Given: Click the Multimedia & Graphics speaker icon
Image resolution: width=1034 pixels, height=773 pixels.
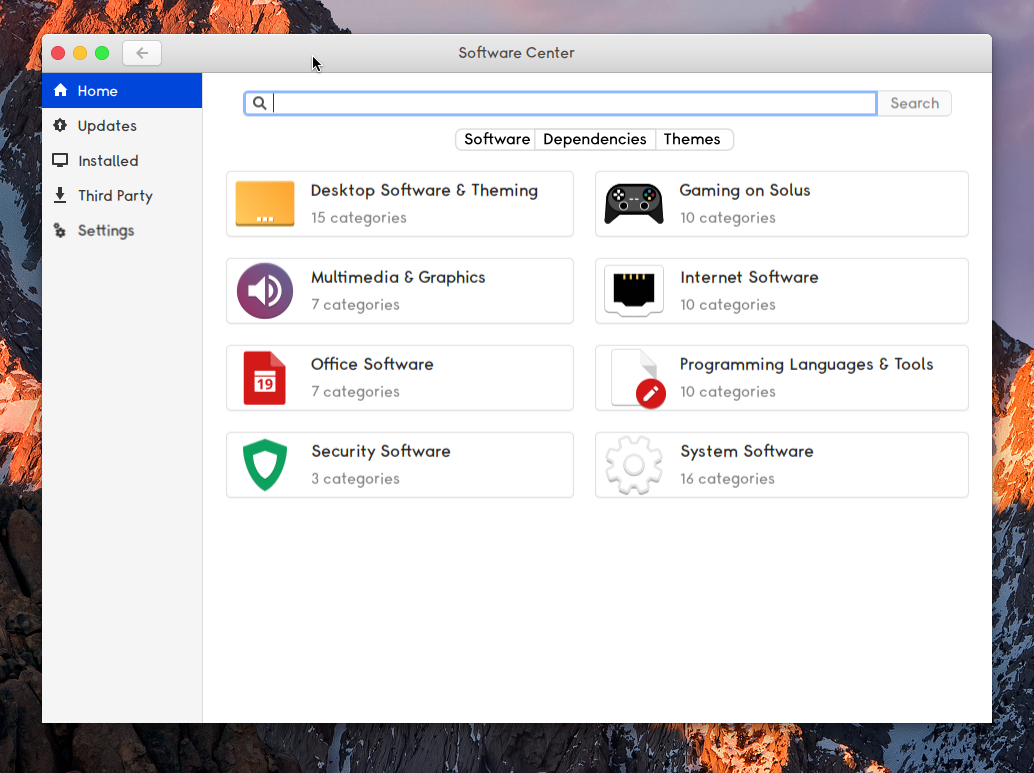Looking at the screenshot, I should point(265,291).
